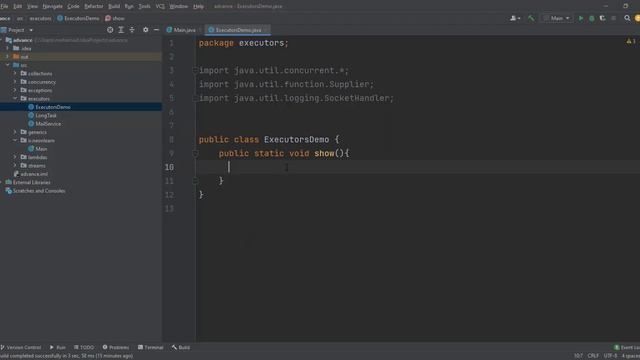Click the fold marker beside import on line 3

195,70
